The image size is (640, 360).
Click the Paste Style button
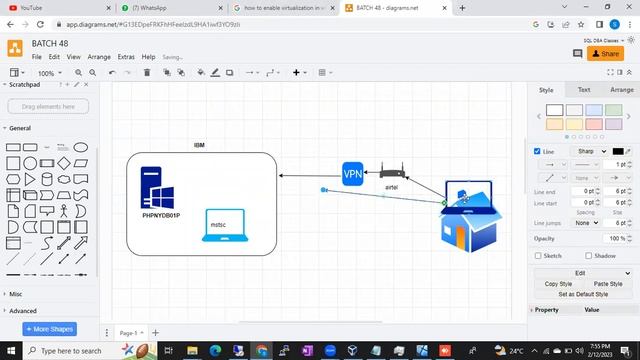coord(608,284)
